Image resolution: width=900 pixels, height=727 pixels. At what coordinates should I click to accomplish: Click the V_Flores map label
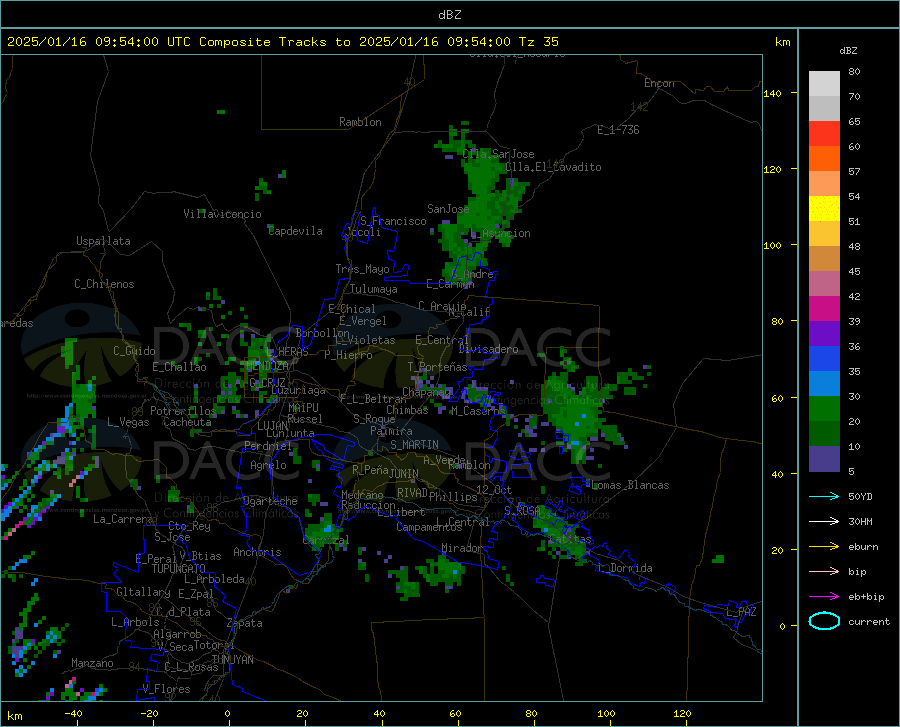click(166, 689)
